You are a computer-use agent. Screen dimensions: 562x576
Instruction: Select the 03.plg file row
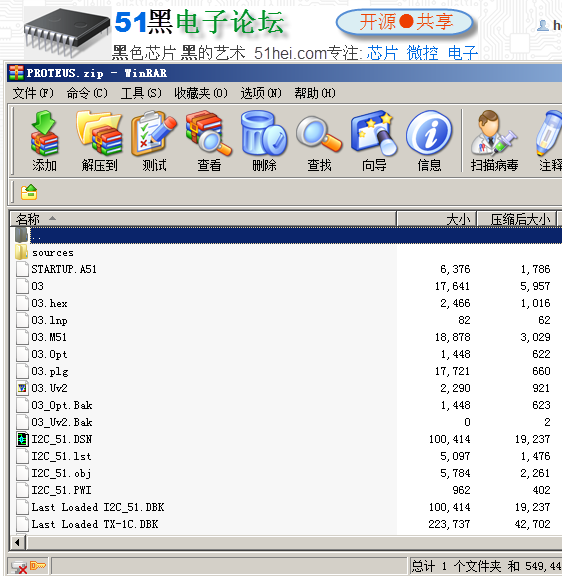285,371
